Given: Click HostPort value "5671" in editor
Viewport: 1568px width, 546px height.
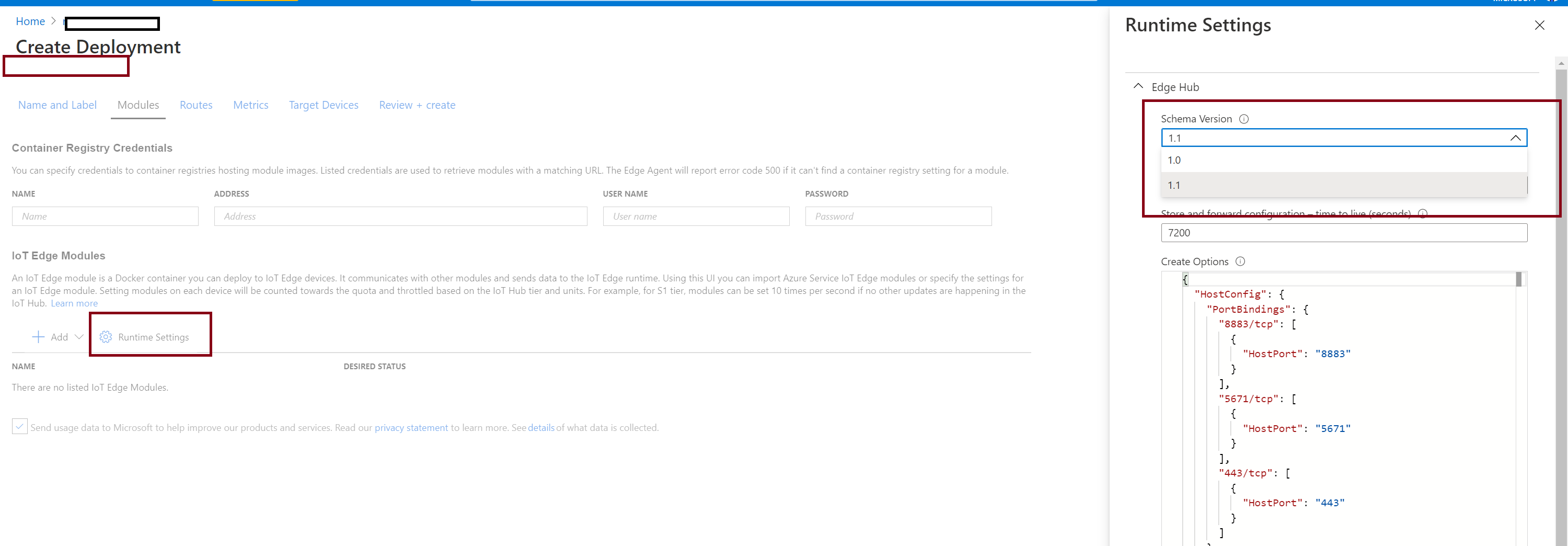Looking at the screenshot, I should tap(1332, 429).
